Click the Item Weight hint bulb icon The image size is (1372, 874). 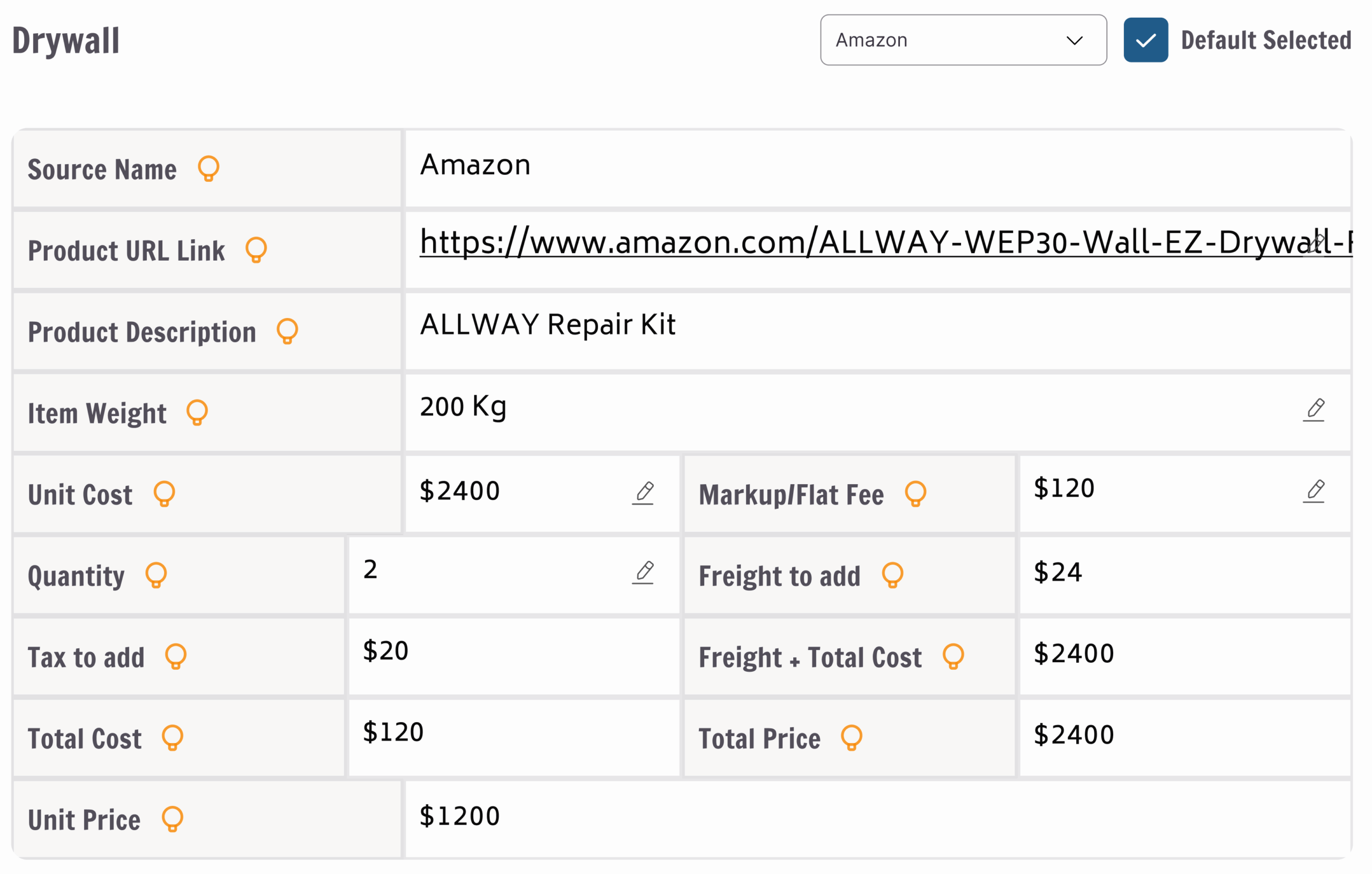coord(197,412)
